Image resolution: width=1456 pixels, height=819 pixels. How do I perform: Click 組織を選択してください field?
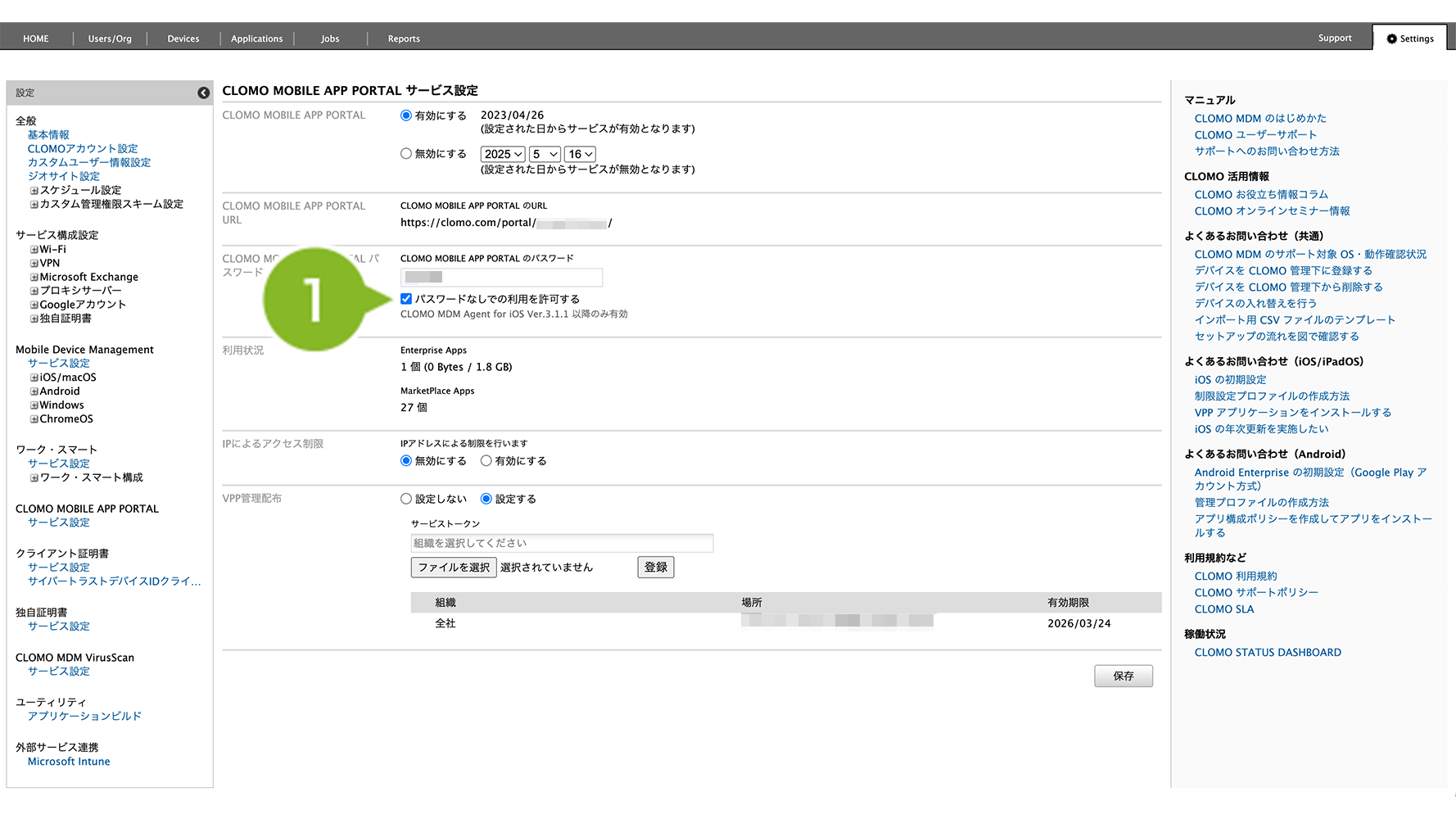[562, 544]
